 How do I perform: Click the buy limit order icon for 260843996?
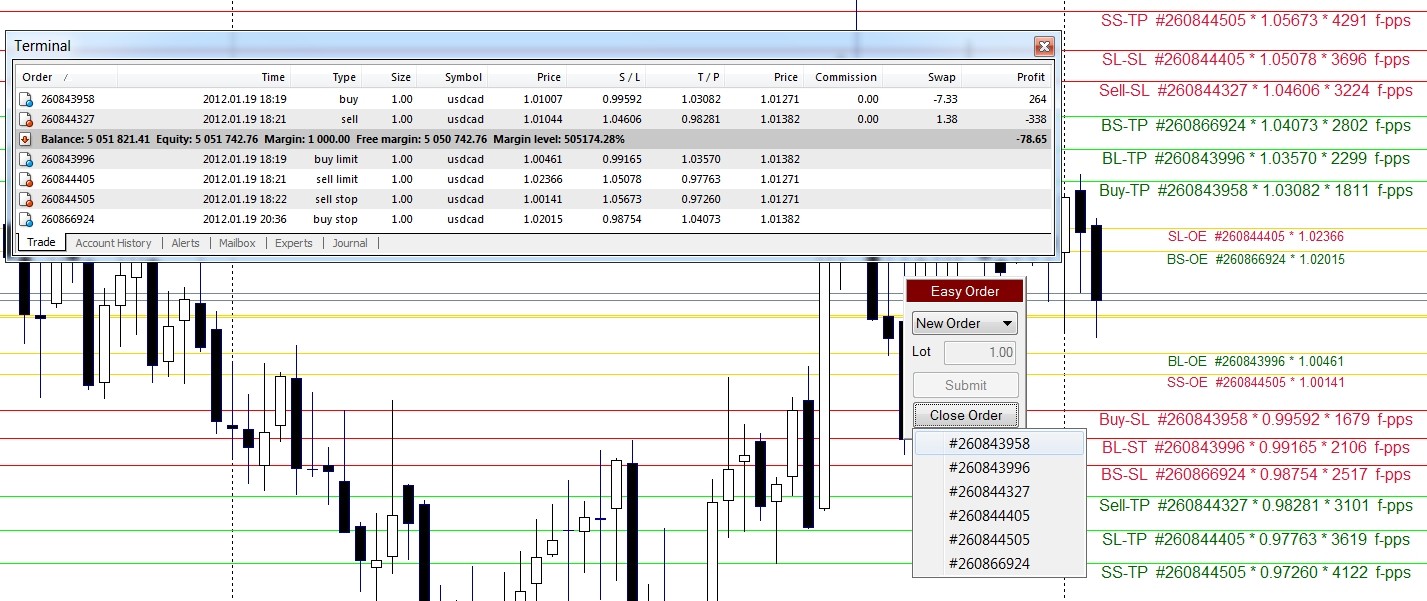click(24, 159)
